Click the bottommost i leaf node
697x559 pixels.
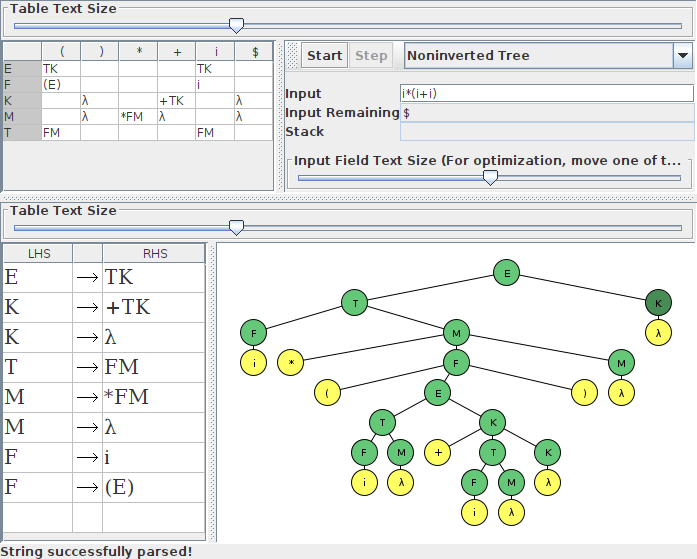(474, 512)
